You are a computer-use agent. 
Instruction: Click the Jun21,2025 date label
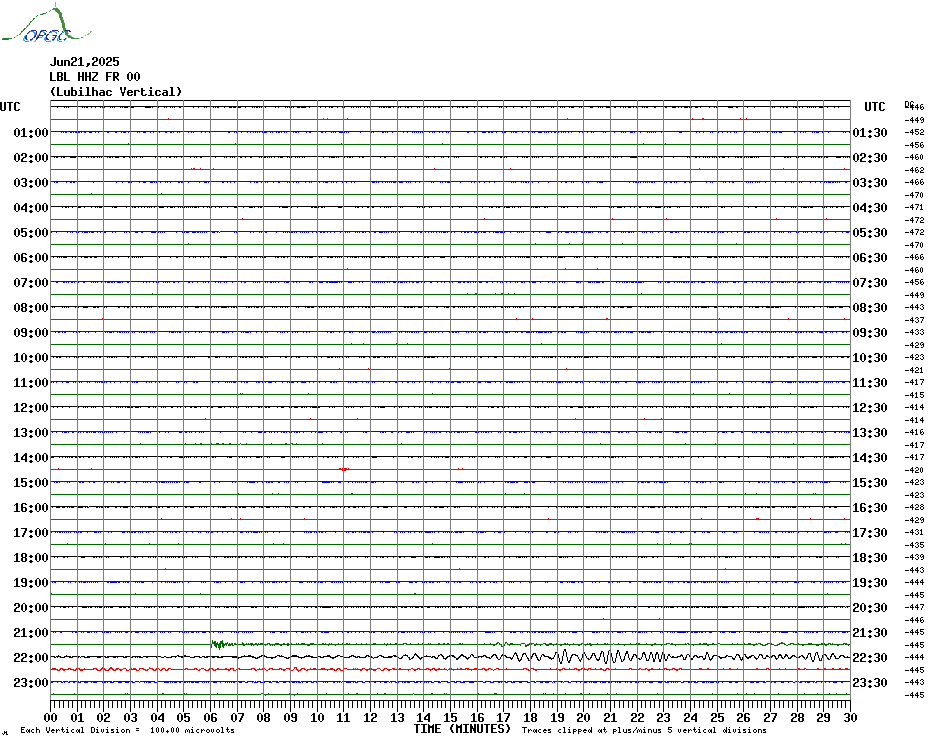pyautogui.click(x=84, y=62)
